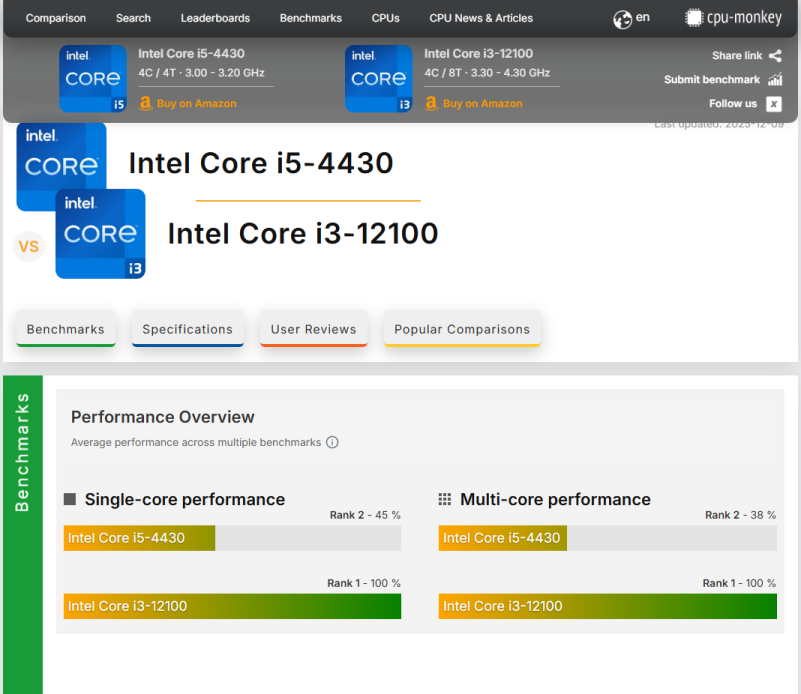Click the large Intel Core i3 logo image
801x694 pixels.
click(x=100, y=234)
